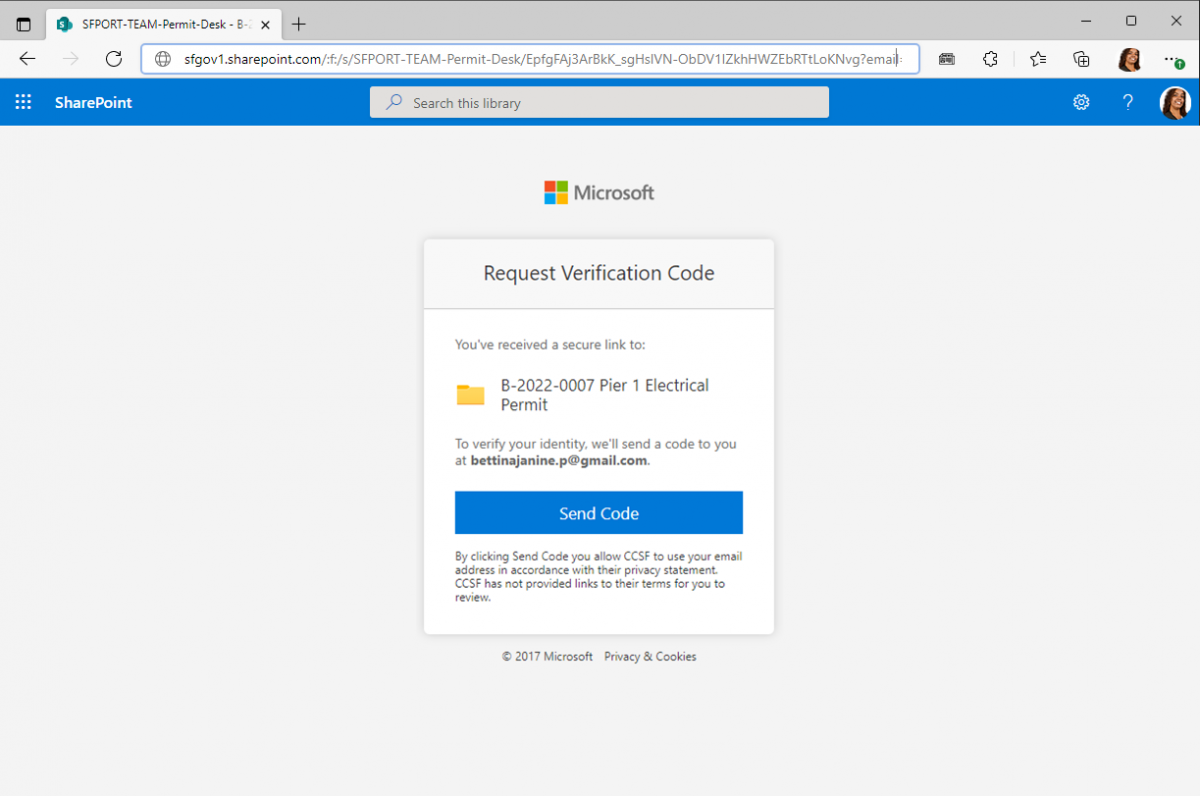Refresh the page with the reload icon
This screenshot has width=1200, height=796.
[113, 58]
